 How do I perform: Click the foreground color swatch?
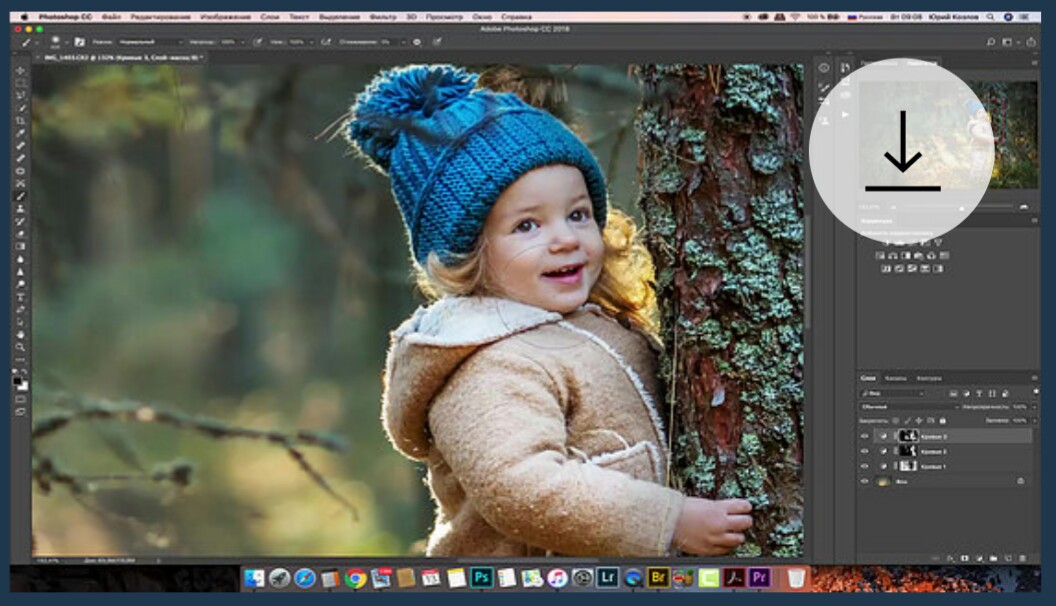click(18, 382)
